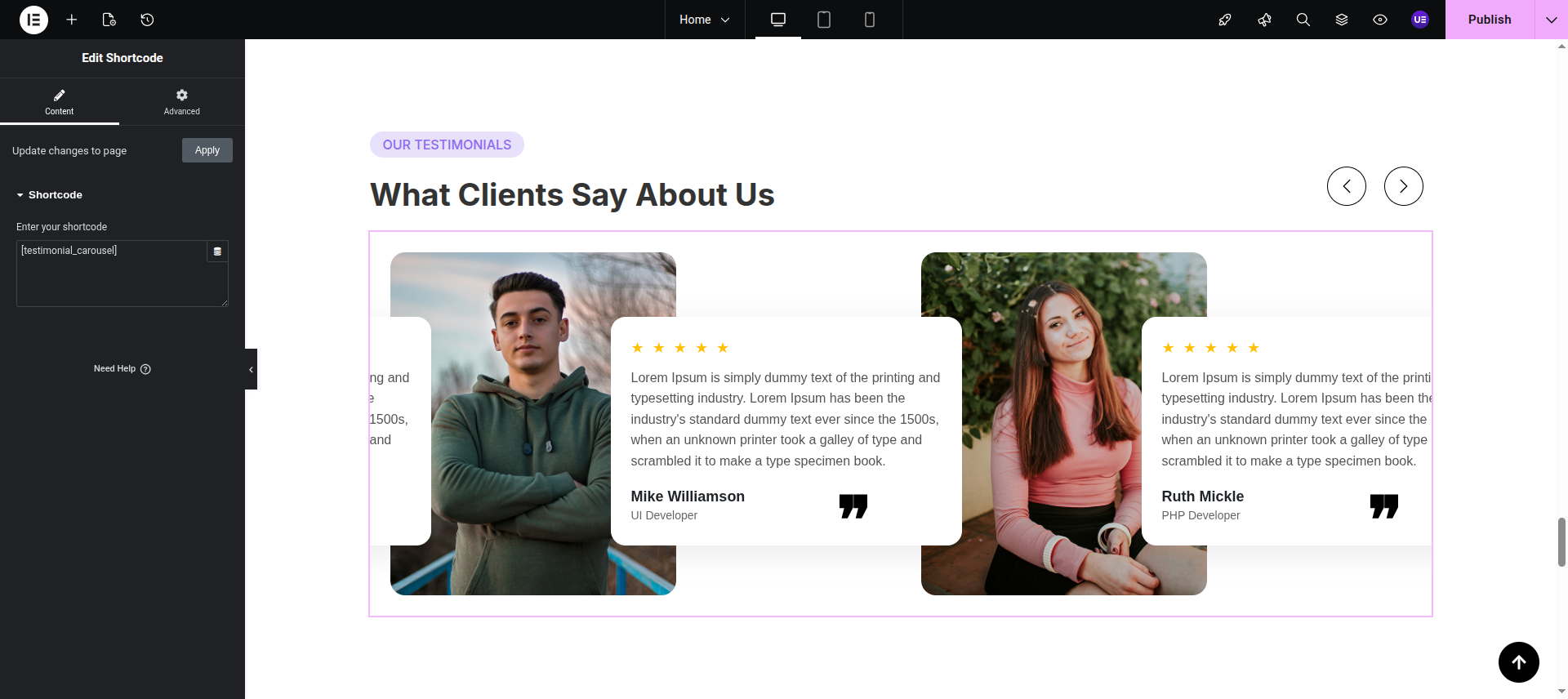Click the rocket icon in top bar
Viewport: 1568px width, 699px height.
[x=1225, y=20]
